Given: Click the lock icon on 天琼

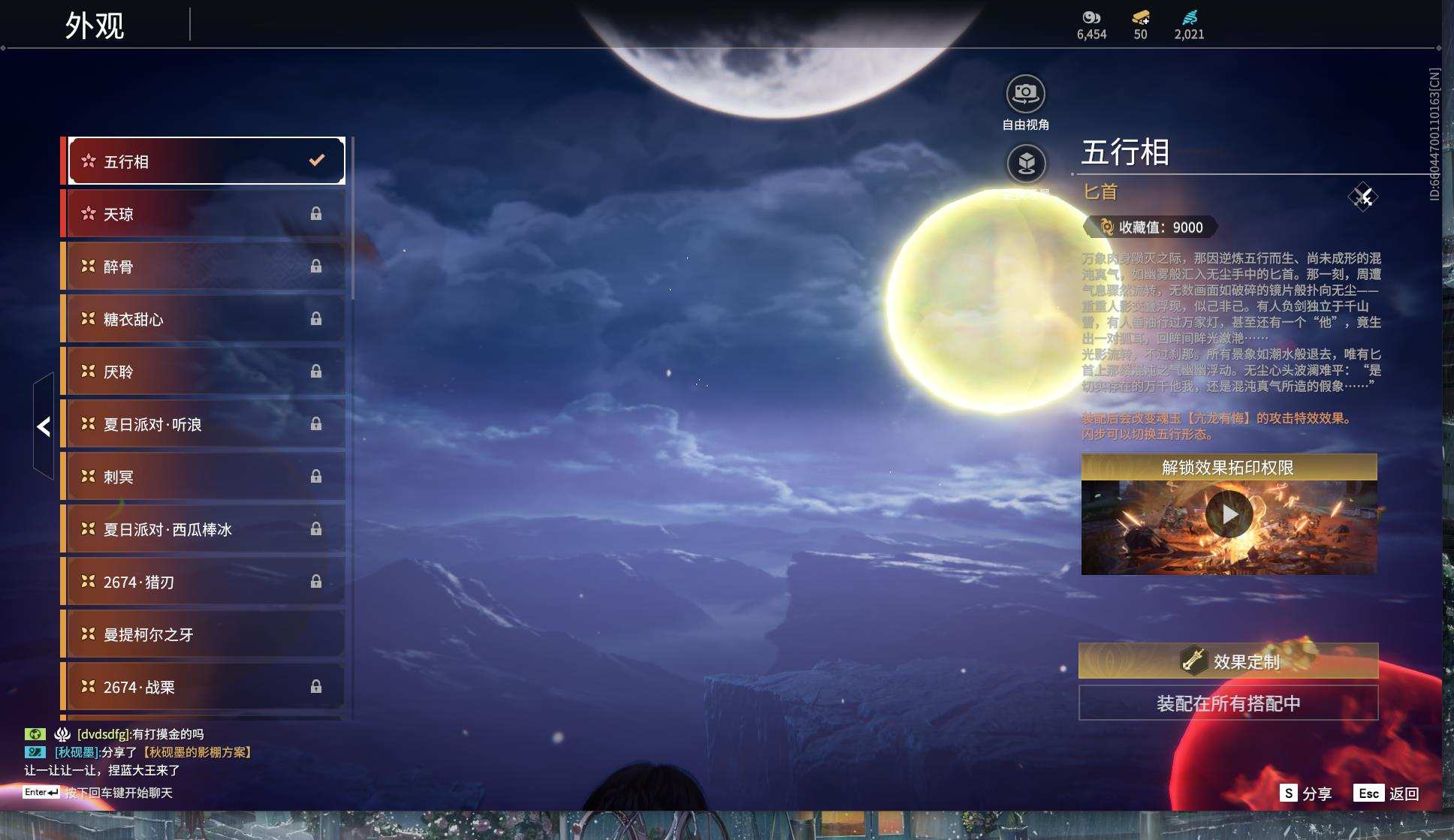Looking at the screenshot, I should (x=316, y=214).
